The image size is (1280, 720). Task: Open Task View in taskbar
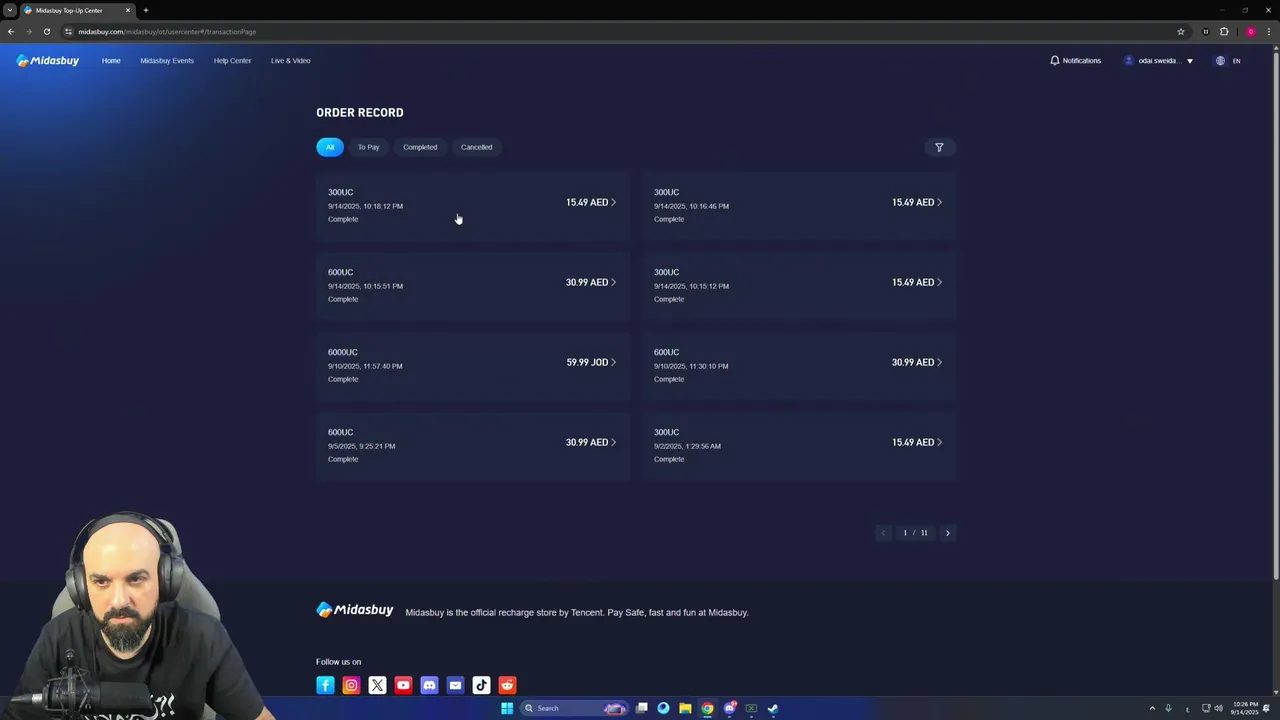tap(641, 708)
